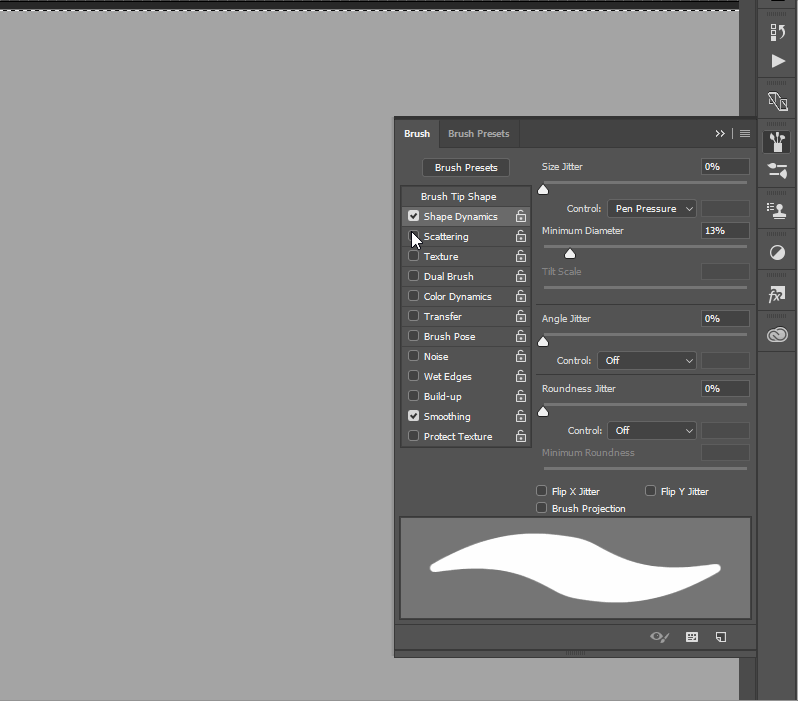Lock the Dual Brush settings

521,276
